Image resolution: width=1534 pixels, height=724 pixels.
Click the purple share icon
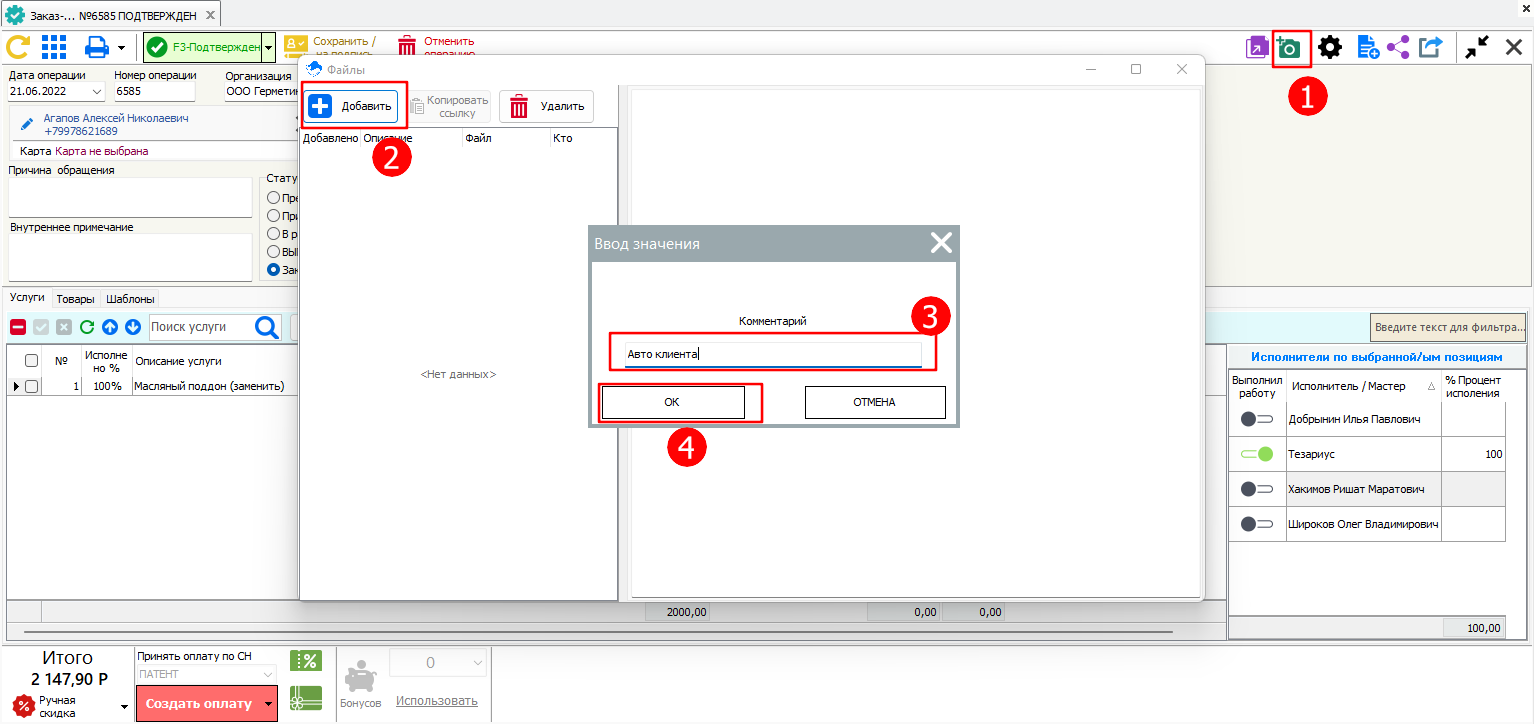[1398, 47]
